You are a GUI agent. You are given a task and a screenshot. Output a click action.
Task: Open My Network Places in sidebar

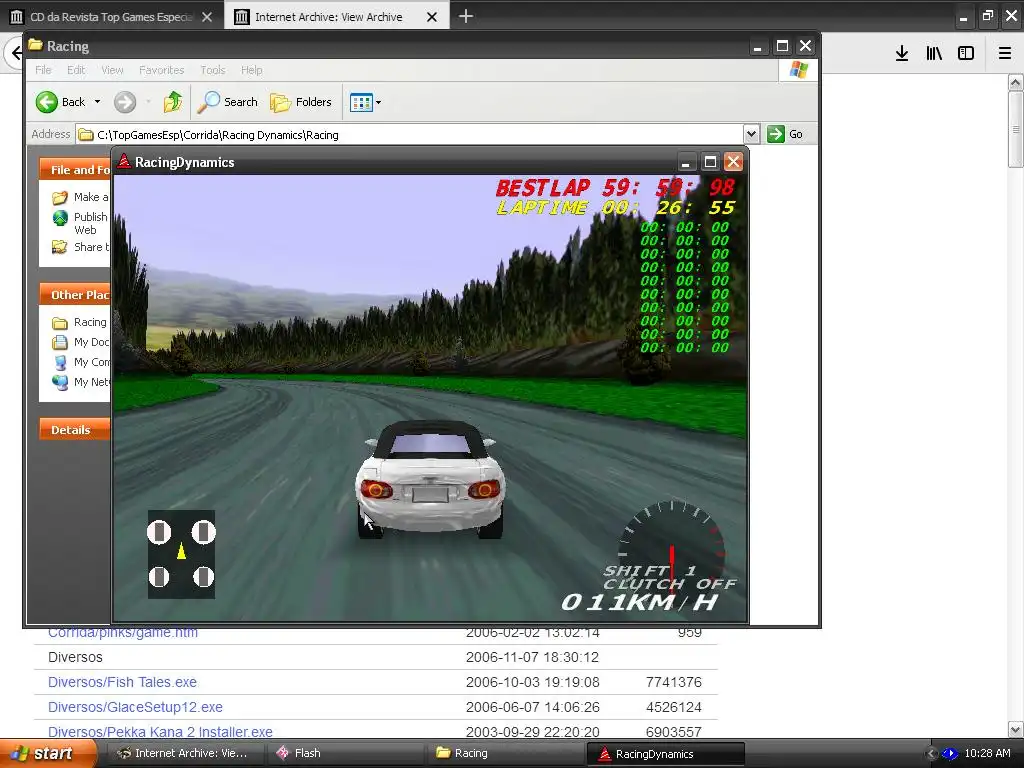[x=80, y=382]
